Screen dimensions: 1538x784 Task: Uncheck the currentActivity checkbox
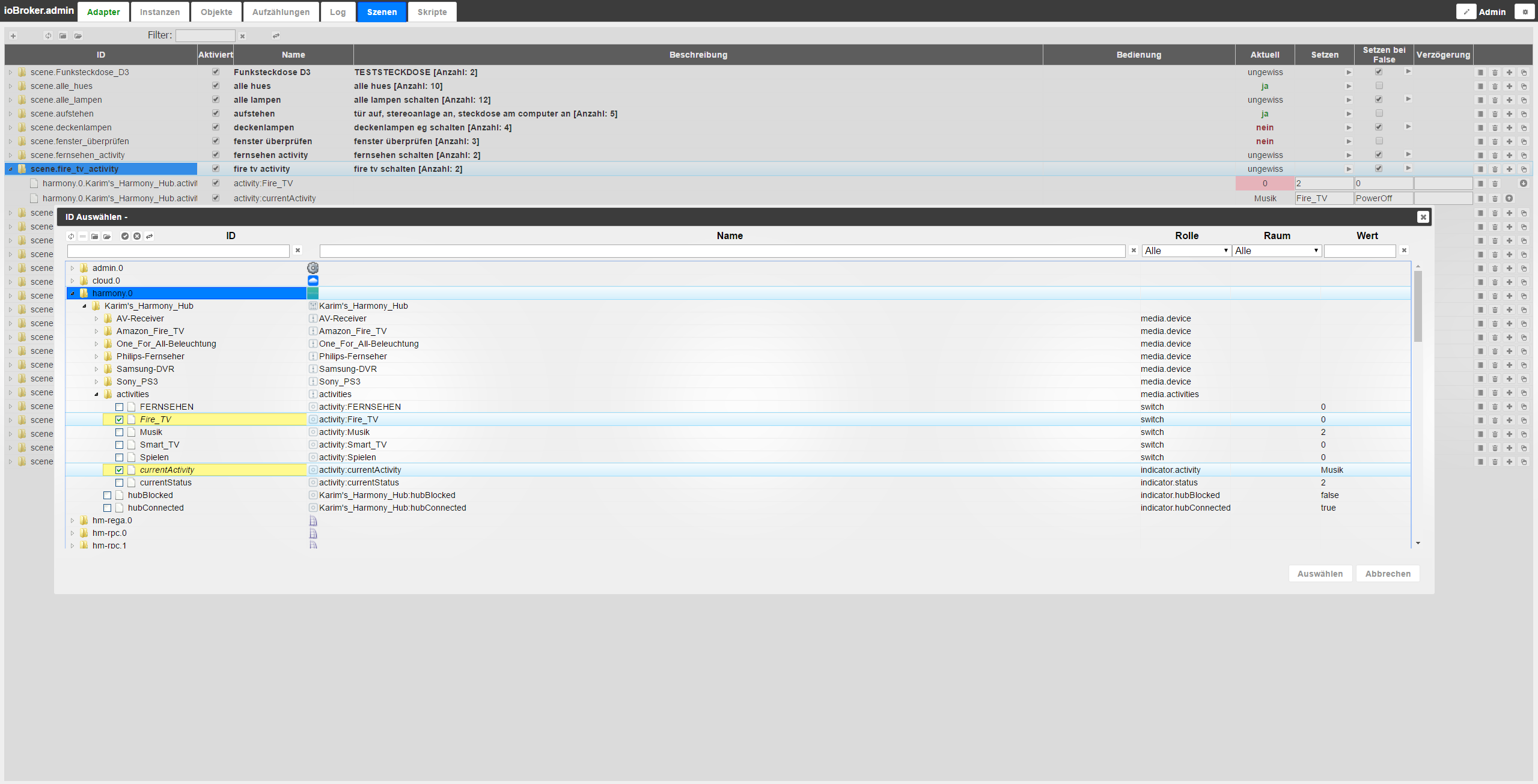coord(119,470)
